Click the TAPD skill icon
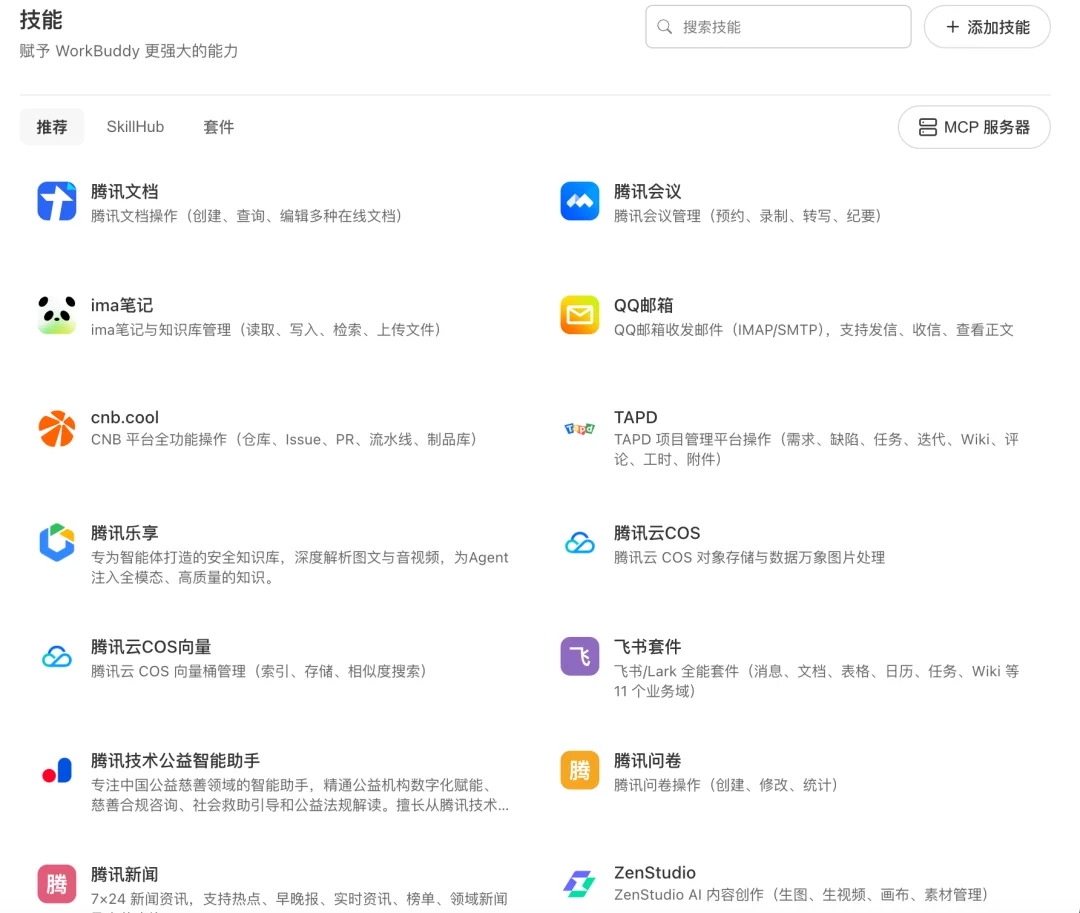This screenshot has width=1080, height=913. [579, 427]
